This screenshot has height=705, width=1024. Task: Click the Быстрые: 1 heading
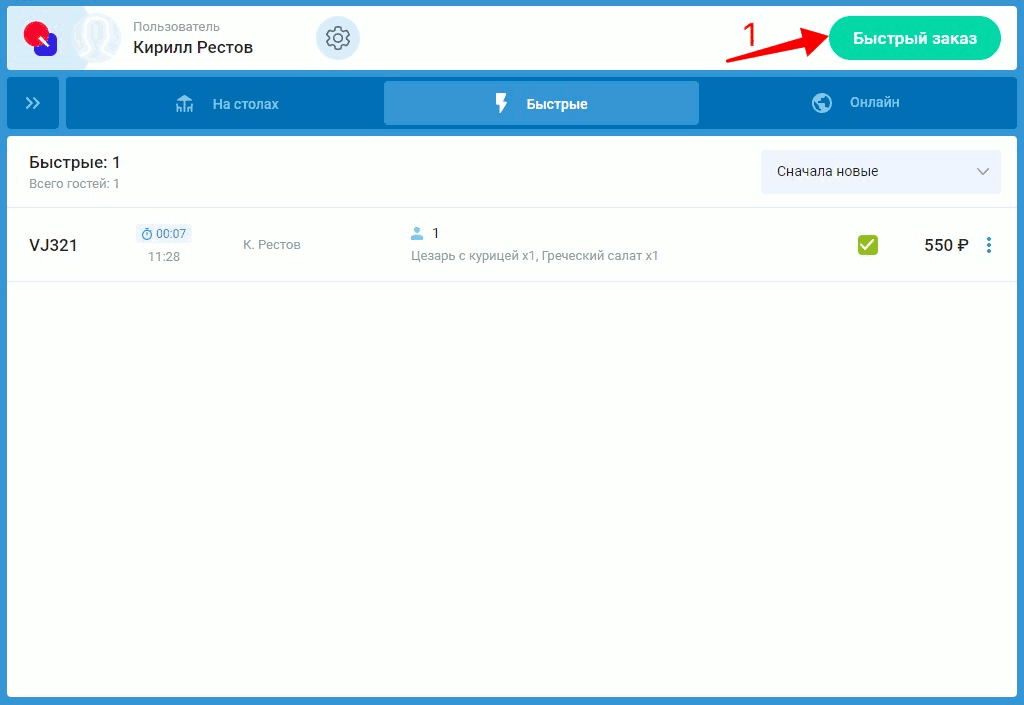[74, 163]
